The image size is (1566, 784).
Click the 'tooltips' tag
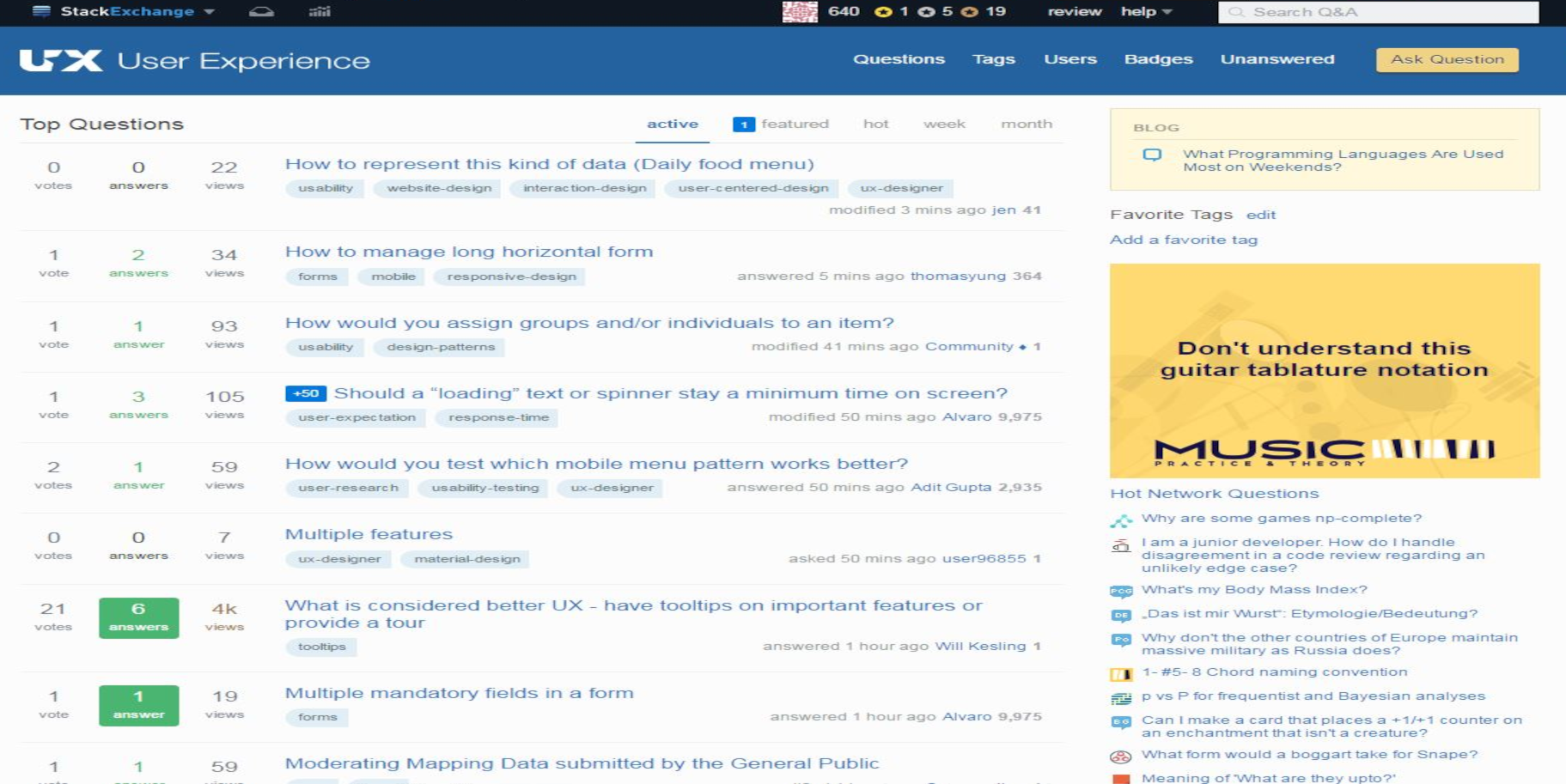point(321,647)
